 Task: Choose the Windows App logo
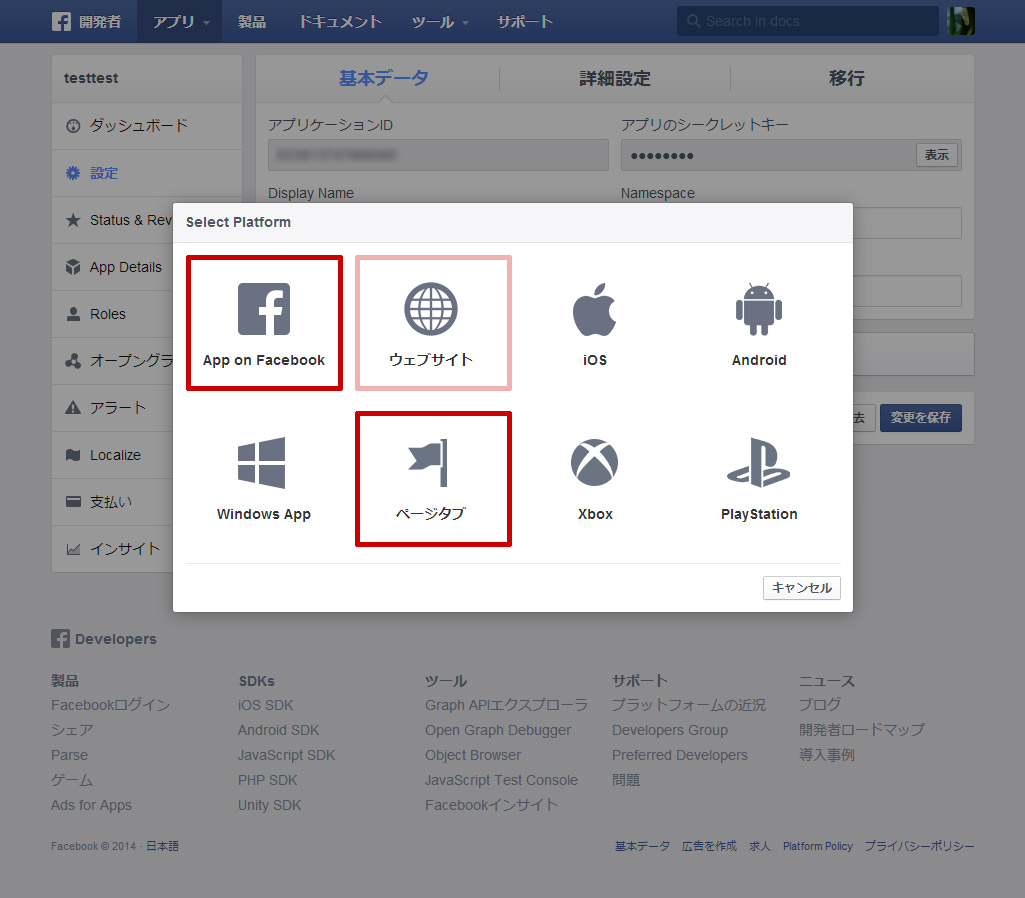click(x=261, y=463)
